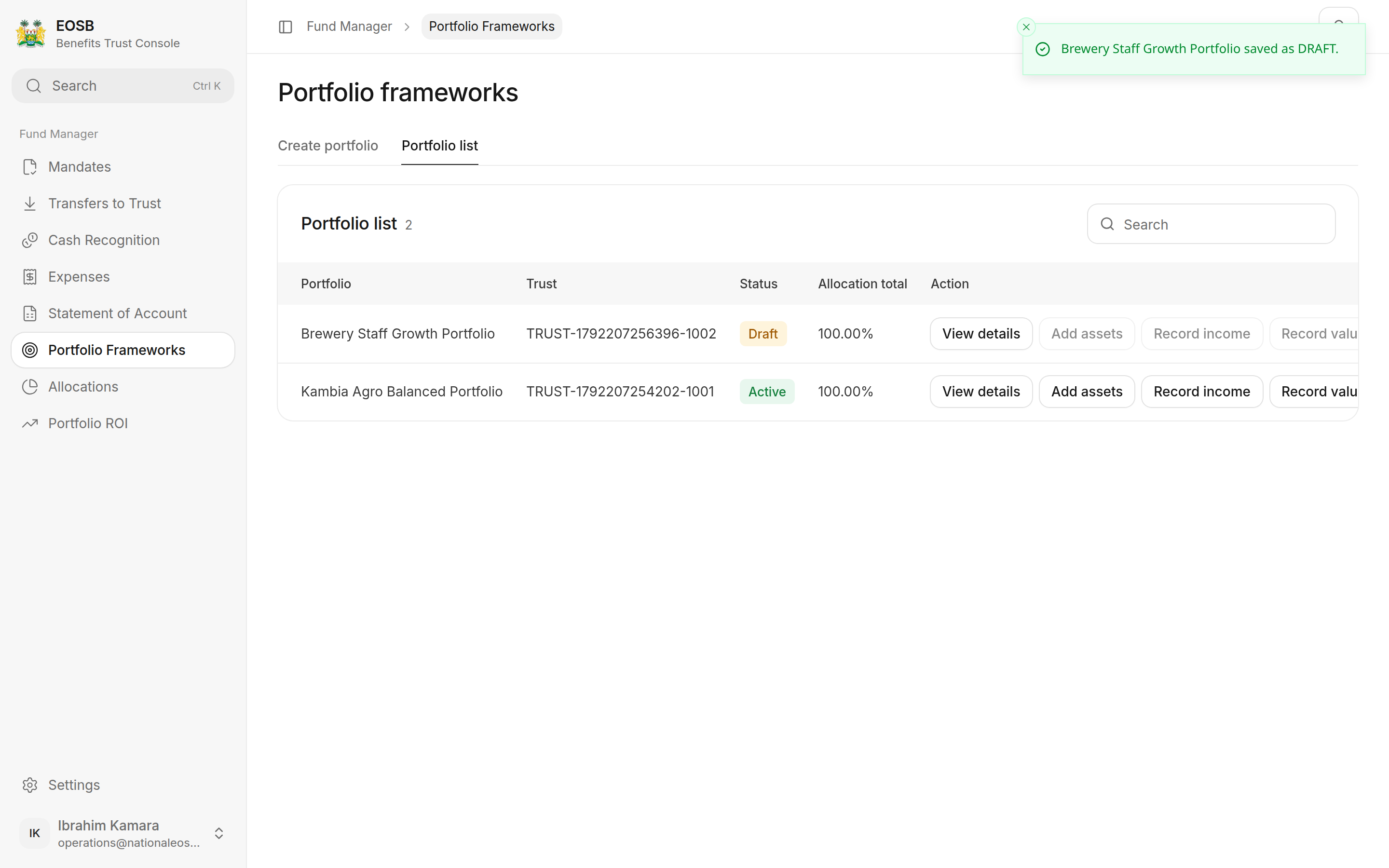
Task: Click the sidebar search magnifier icon
Action: (x=34, y=86)
